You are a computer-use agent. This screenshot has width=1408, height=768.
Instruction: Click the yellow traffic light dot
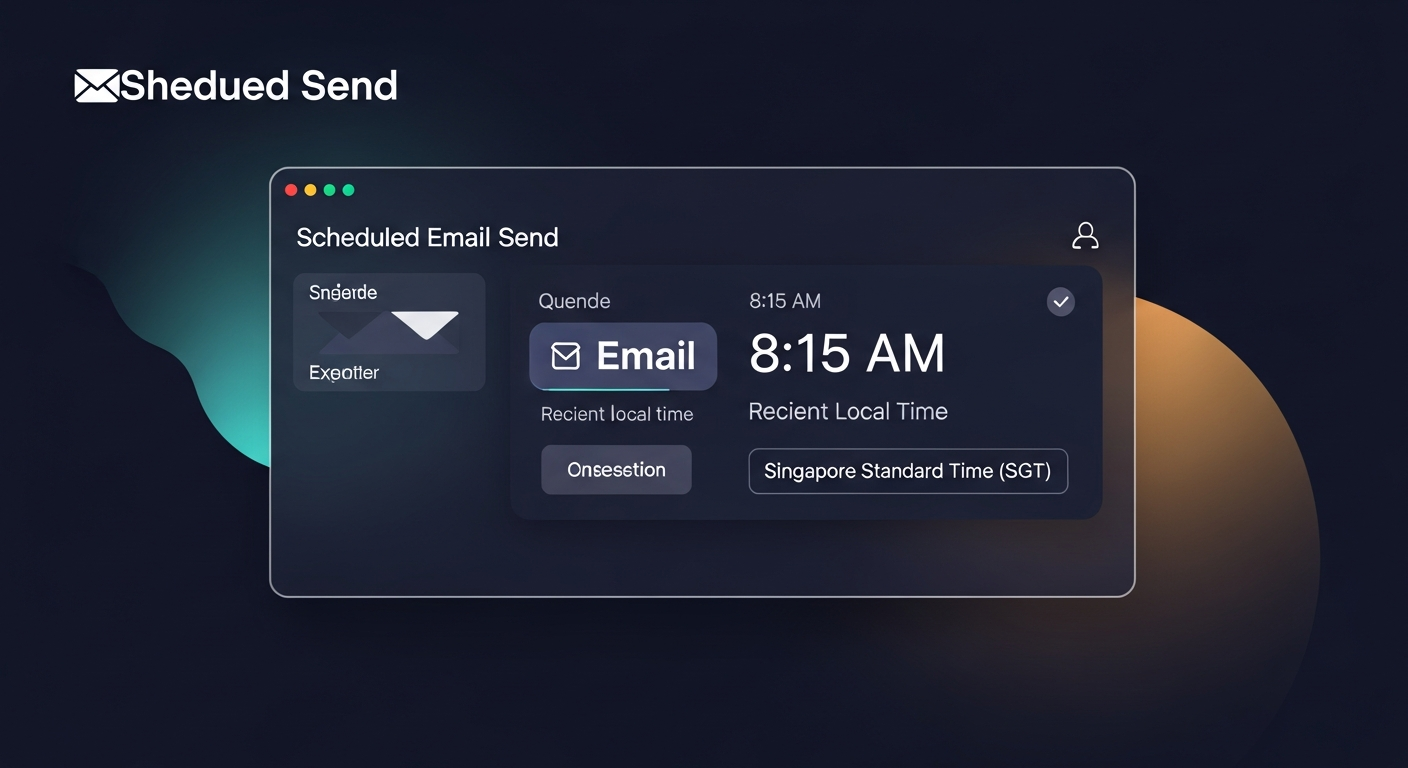coord(310,189)
